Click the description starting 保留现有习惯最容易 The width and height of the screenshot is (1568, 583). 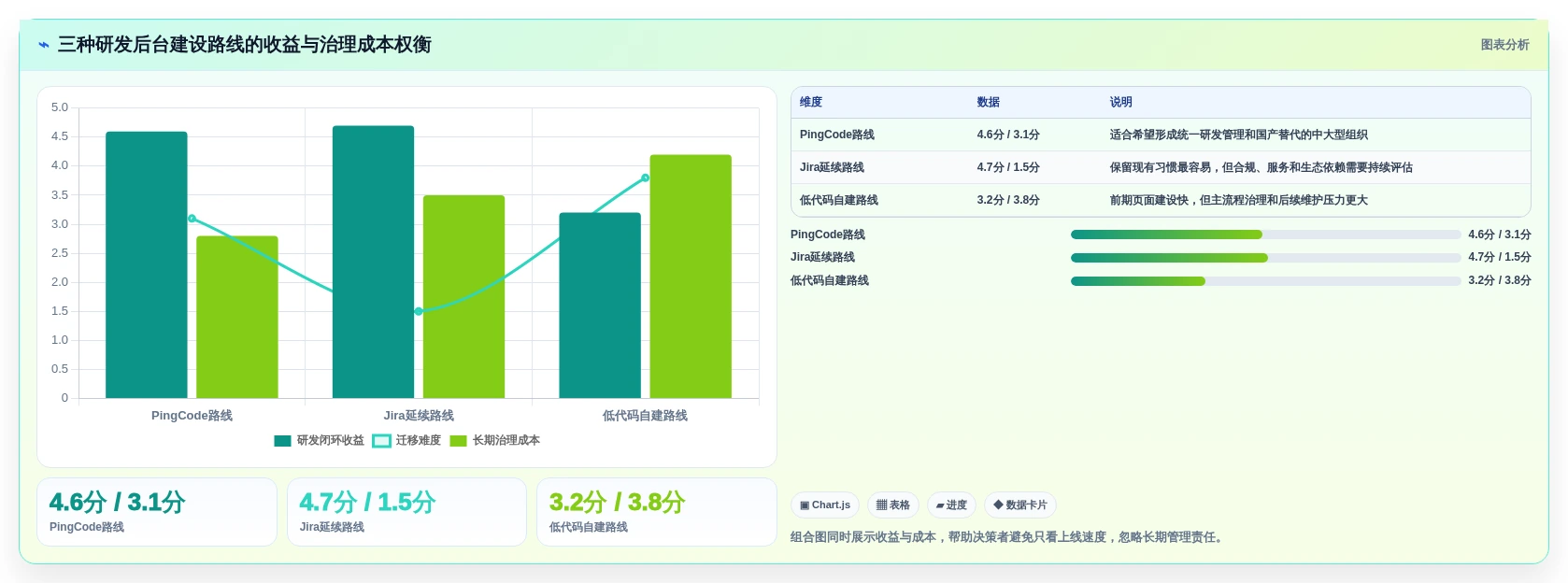[1262, 167]
